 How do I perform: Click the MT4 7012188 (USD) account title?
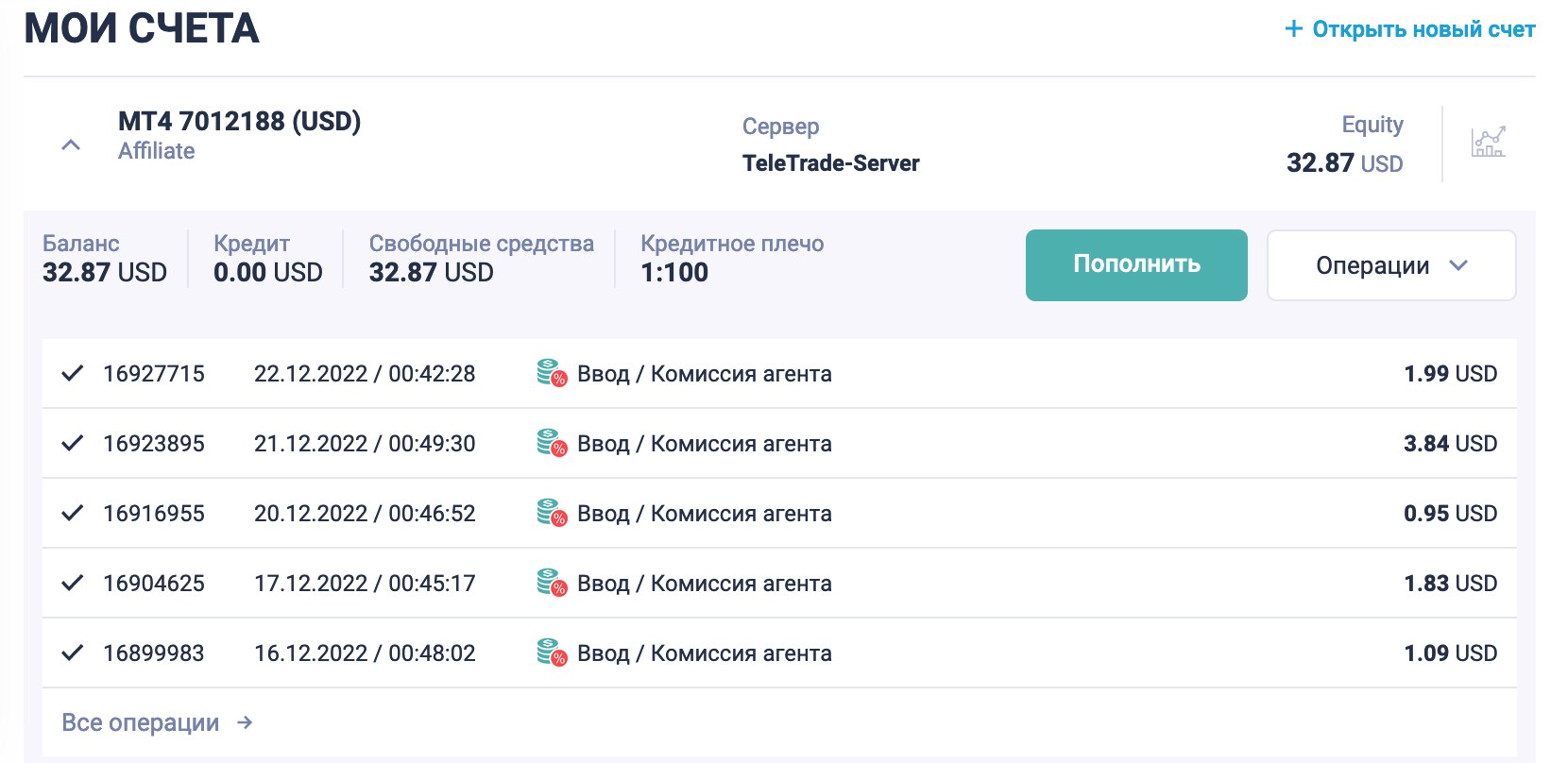[x=240, y=122]
